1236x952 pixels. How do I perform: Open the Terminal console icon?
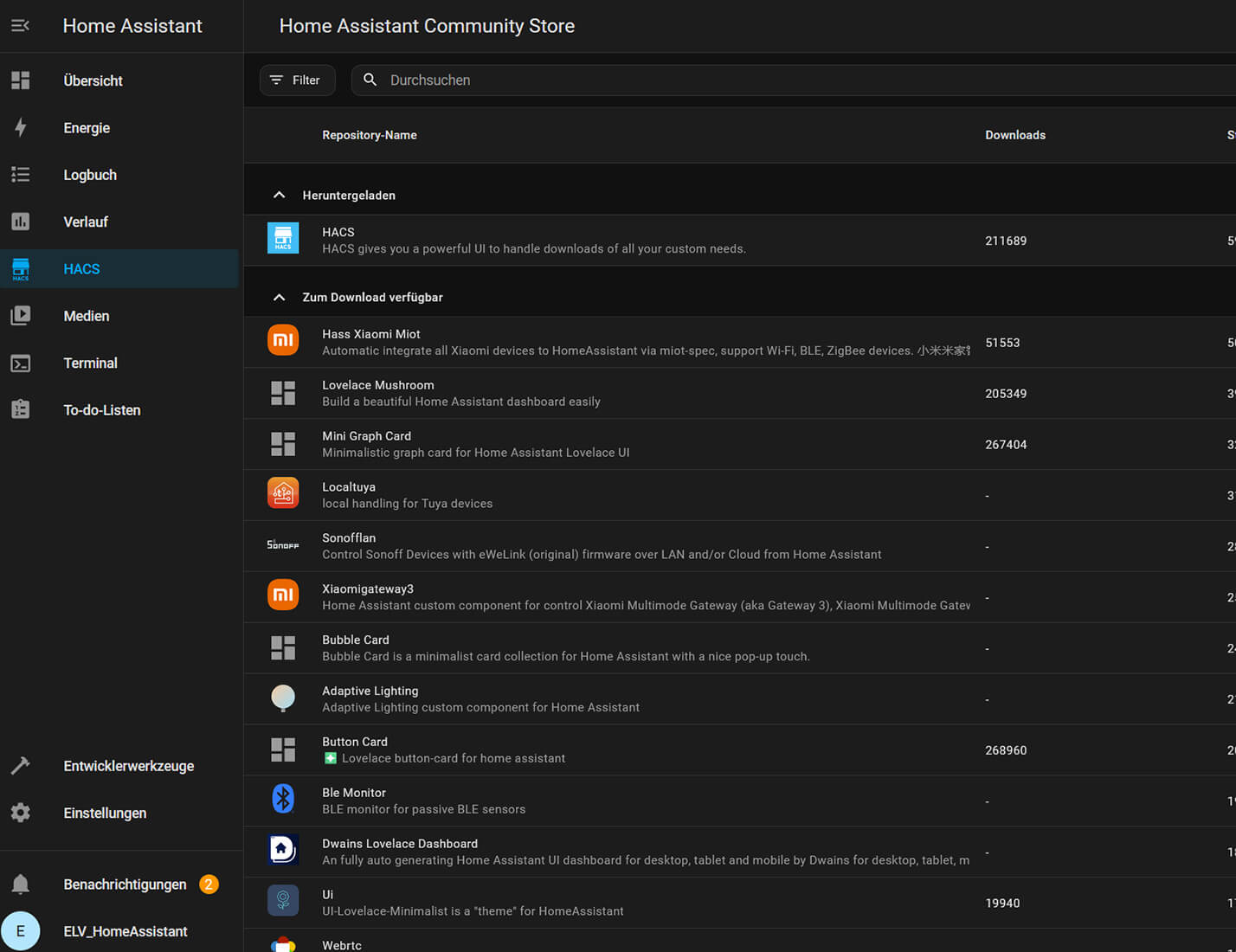21,363
